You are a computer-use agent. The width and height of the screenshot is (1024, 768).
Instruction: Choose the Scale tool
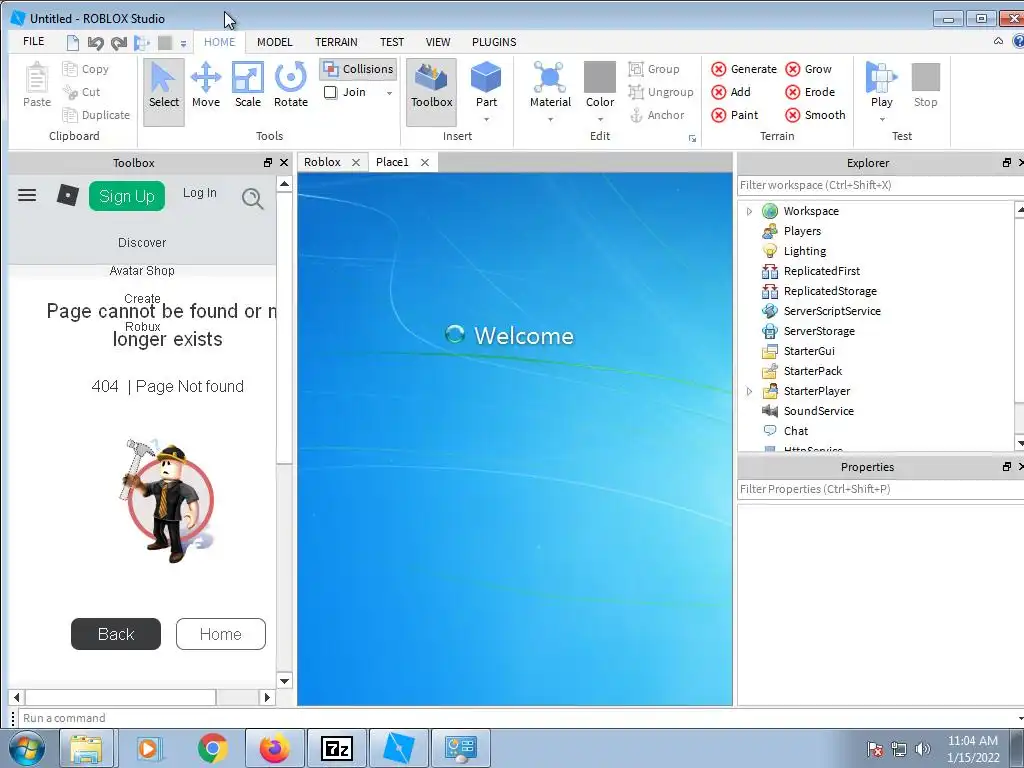tap(248, 86)
